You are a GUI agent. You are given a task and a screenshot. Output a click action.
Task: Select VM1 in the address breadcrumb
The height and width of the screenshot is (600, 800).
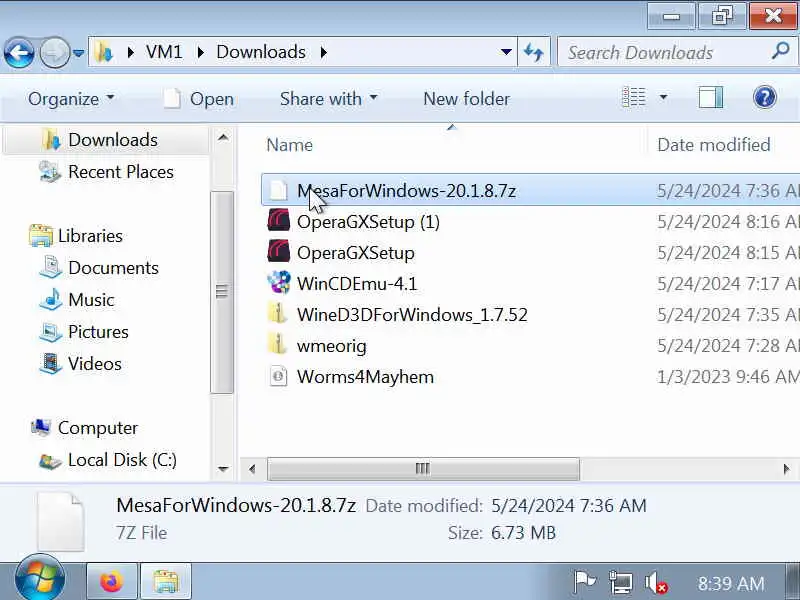tap(164, 52)
